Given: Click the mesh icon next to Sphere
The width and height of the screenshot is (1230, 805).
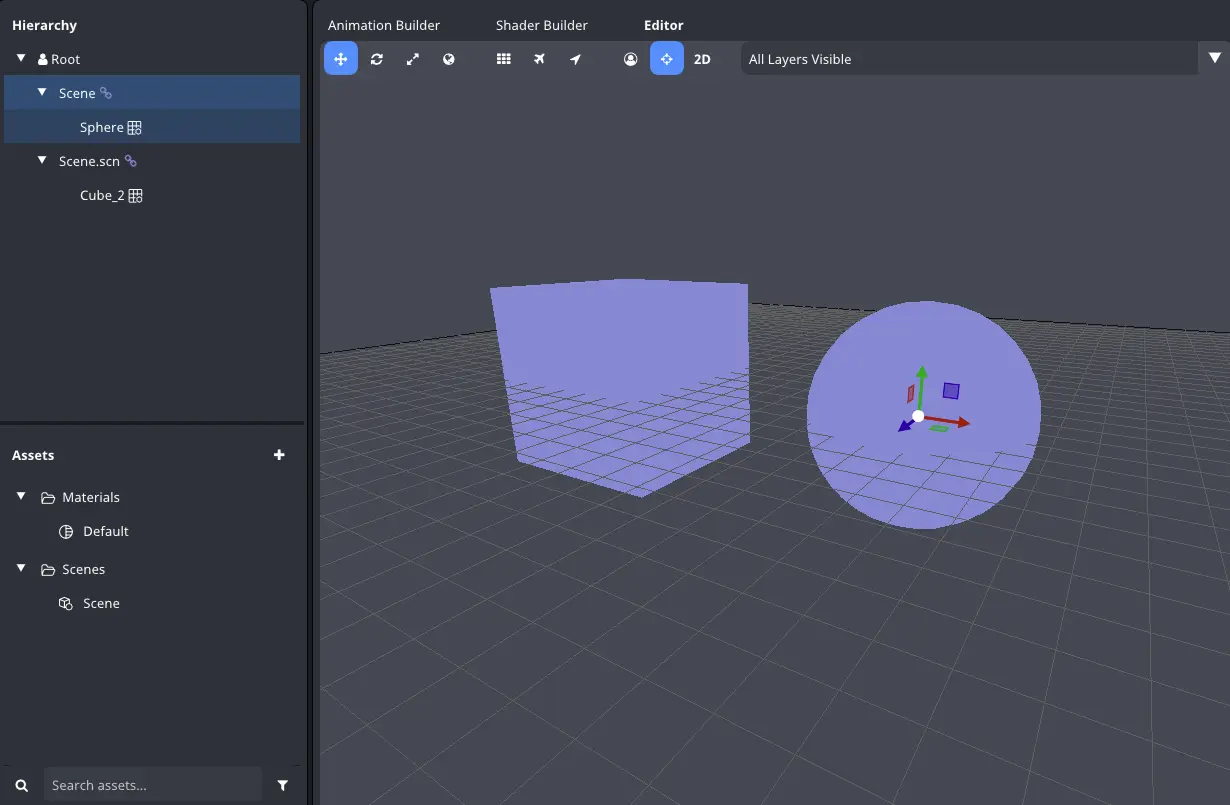Looking at the screenshot, I should pos(135,128).
